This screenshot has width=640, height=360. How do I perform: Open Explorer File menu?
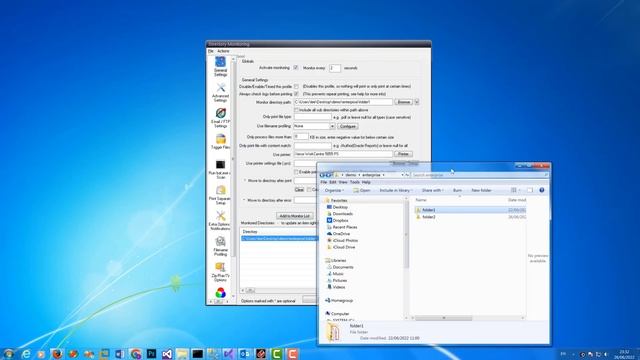(x=324, y=182)
